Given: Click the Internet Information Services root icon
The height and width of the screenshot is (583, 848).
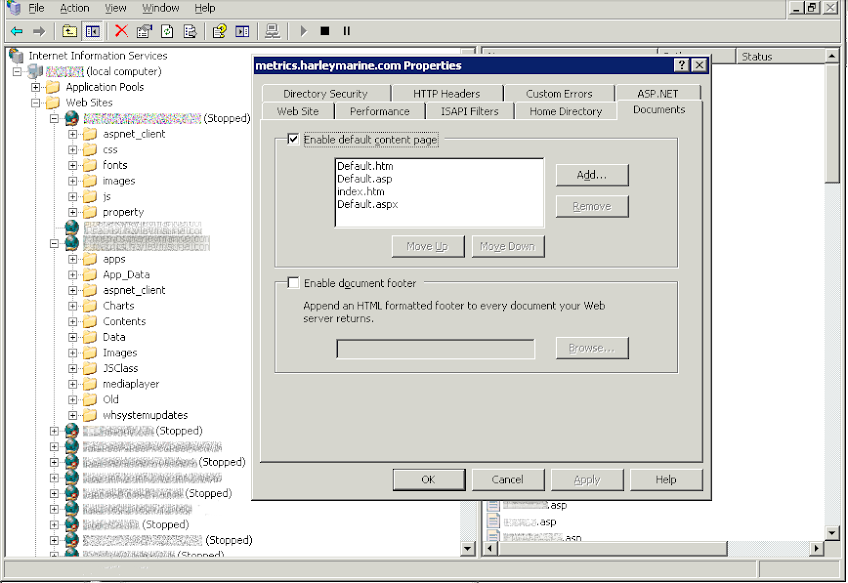Looking at the screenshot, I should click(x=16, y=56).
